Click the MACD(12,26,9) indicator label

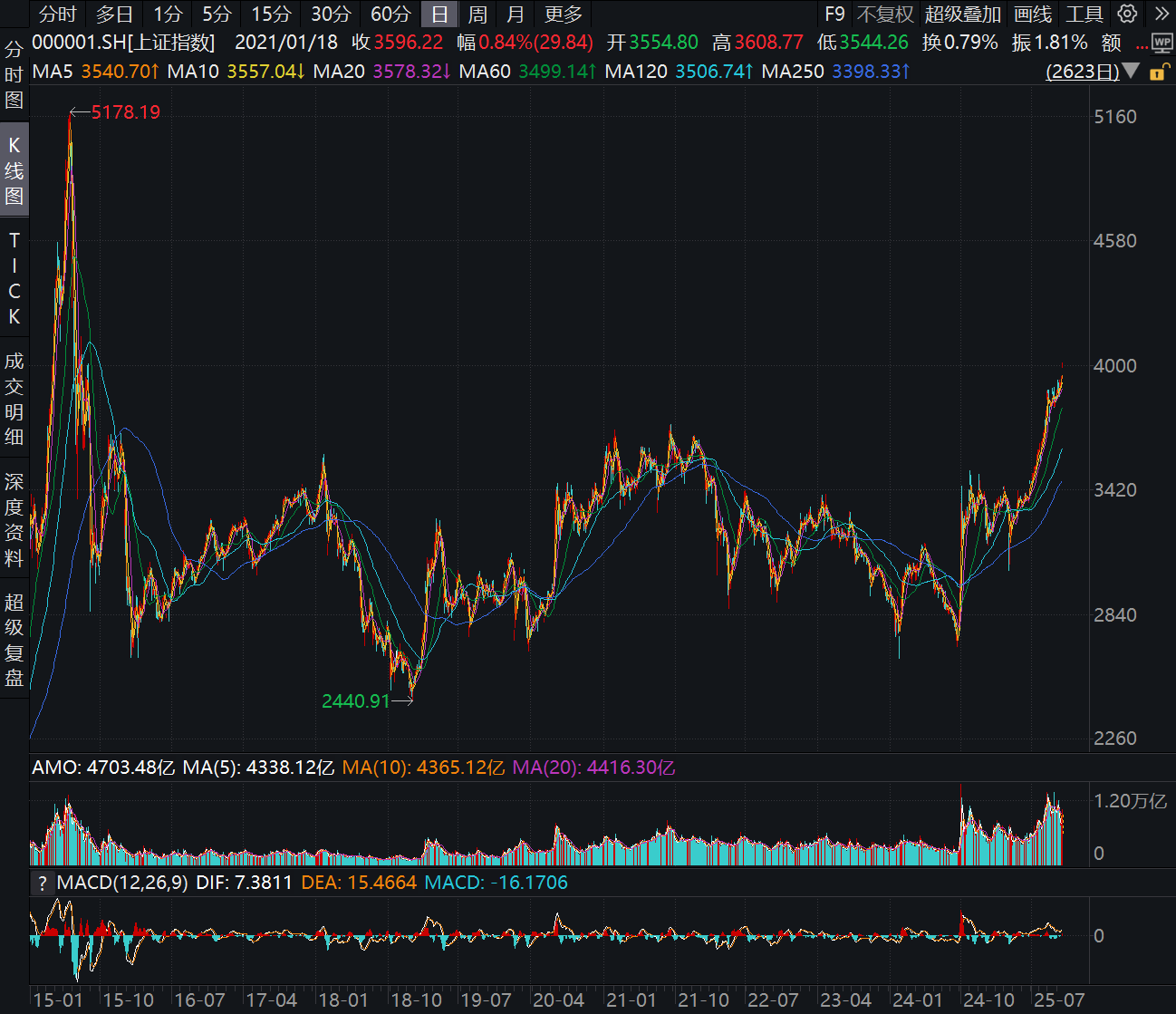122,883
